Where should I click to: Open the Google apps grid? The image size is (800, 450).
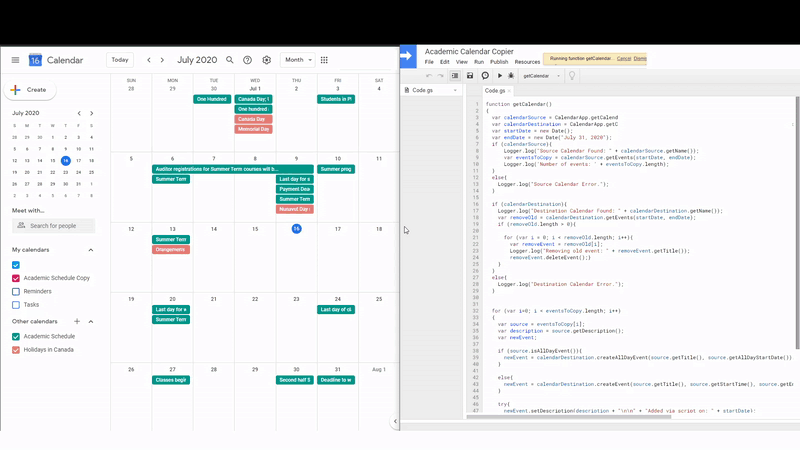324,60
